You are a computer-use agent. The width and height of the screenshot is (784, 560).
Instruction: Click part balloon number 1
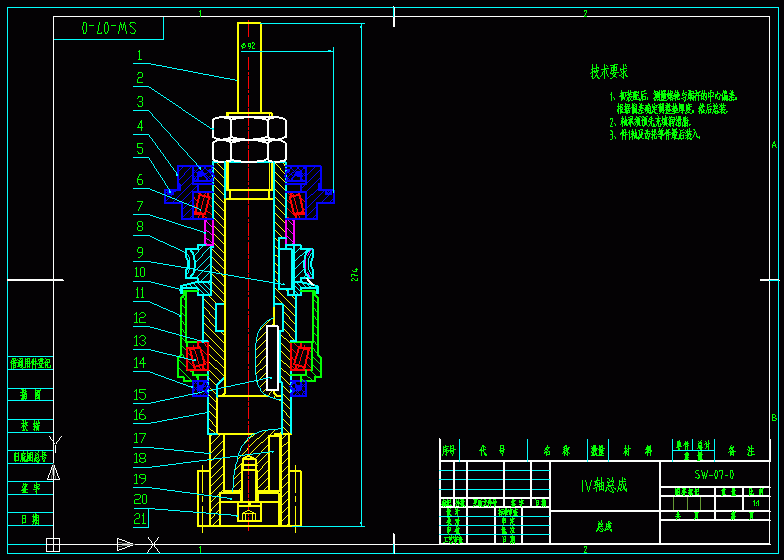[140, 57]
